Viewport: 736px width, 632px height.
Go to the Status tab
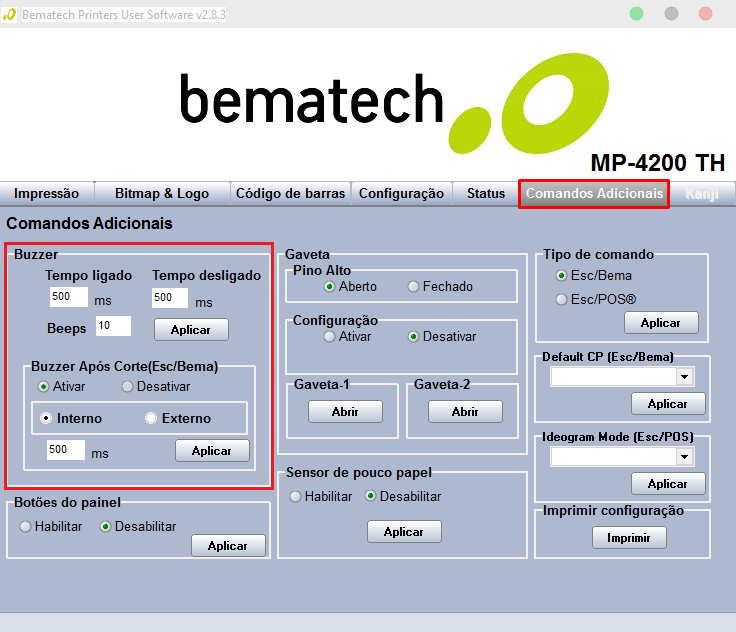tap(485, 194)
